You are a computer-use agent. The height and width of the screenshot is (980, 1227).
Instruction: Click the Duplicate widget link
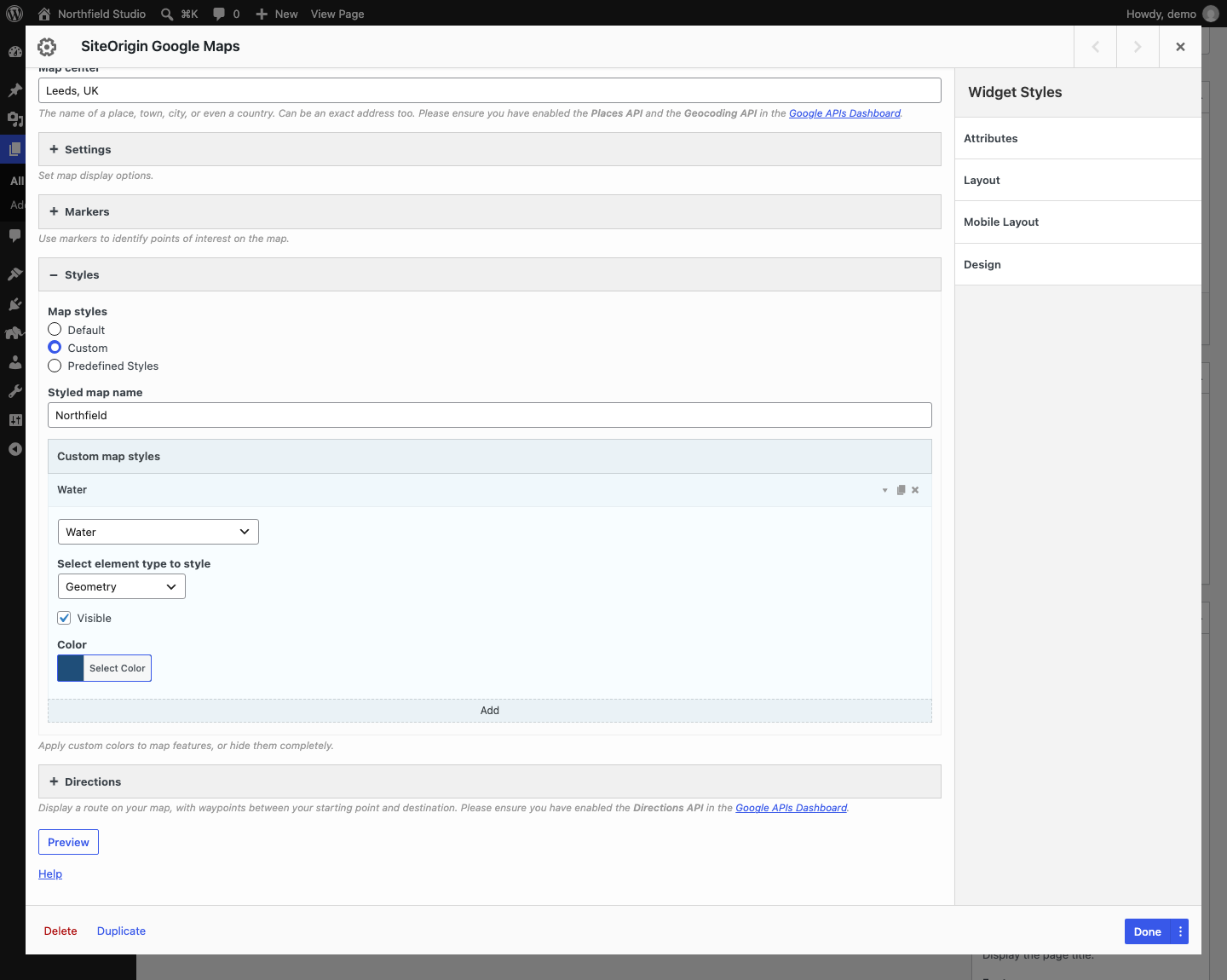(121, 931)
